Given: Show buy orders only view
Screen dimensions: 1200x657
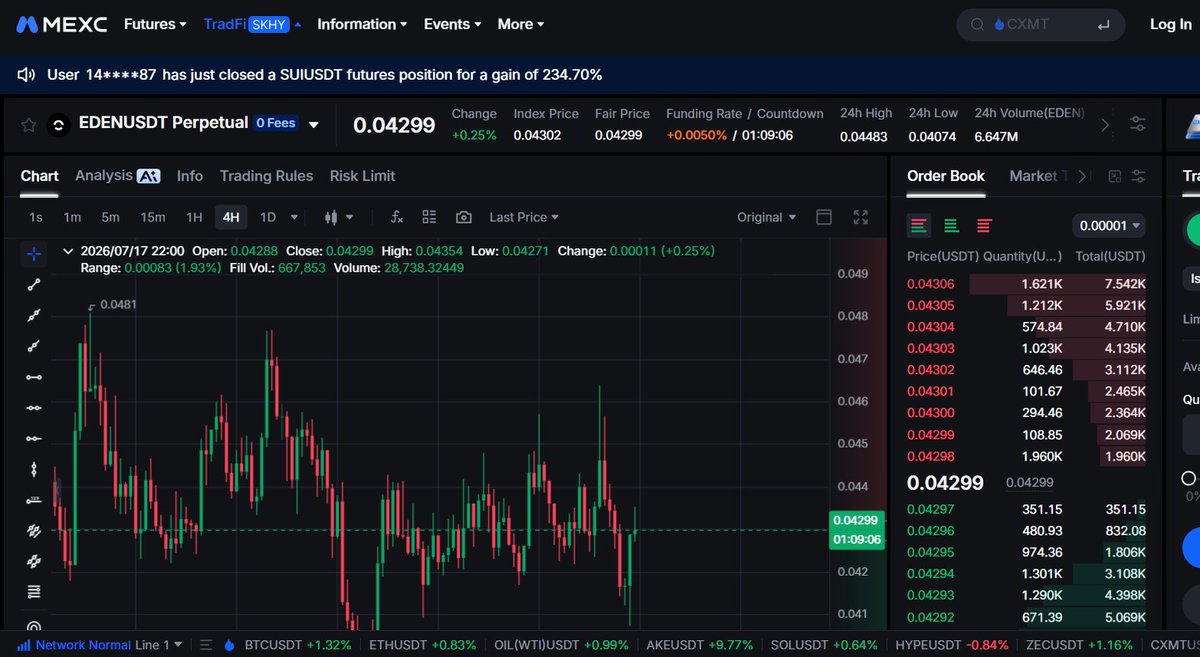Looking at the screenshot, I should (x=951, y=225).
